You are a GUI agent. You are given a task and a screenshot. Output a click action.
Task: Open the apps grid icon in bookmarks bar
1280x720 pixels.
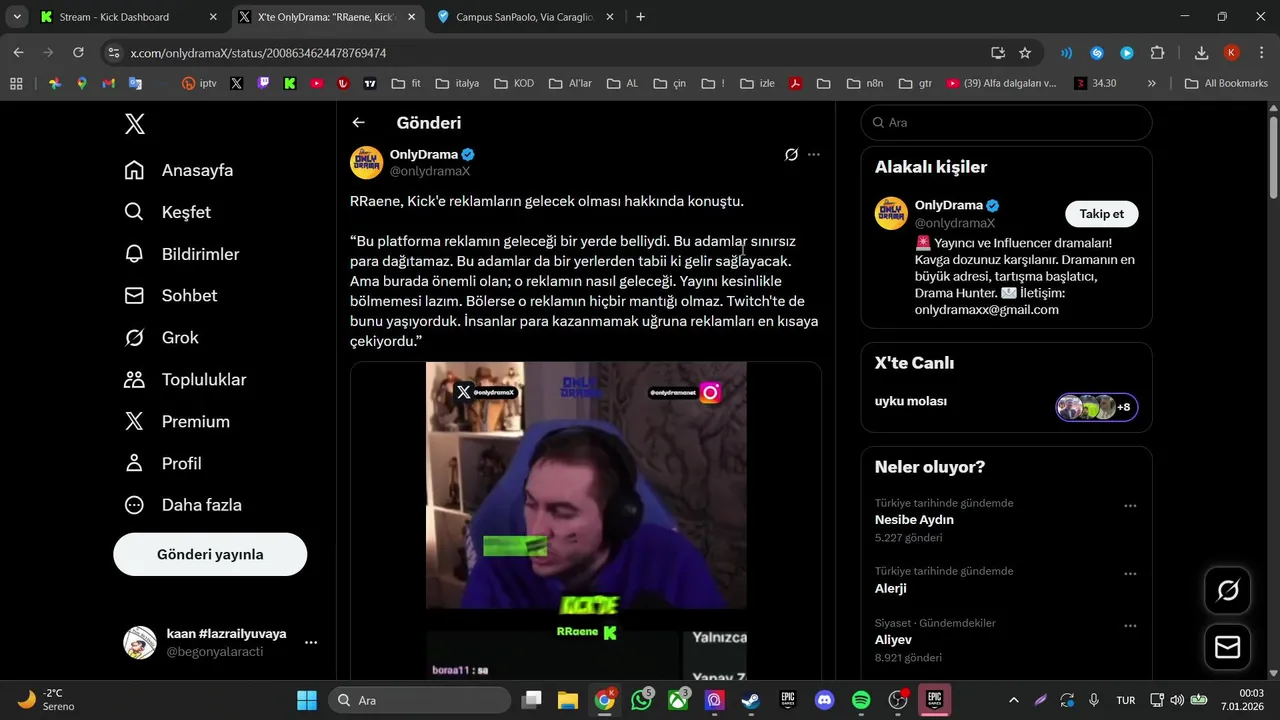16,84
